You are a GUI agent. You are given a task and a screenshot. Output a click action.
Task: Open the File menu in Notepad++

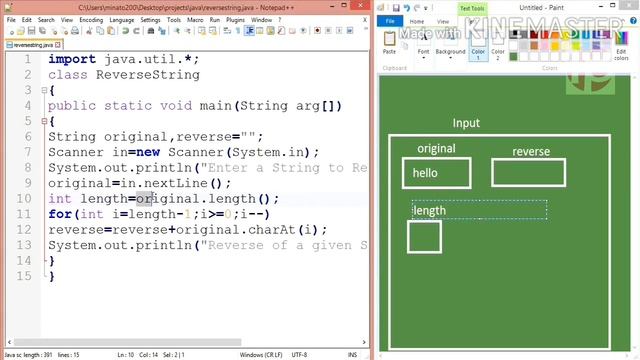pyautogui.click(x=11, y=20)
